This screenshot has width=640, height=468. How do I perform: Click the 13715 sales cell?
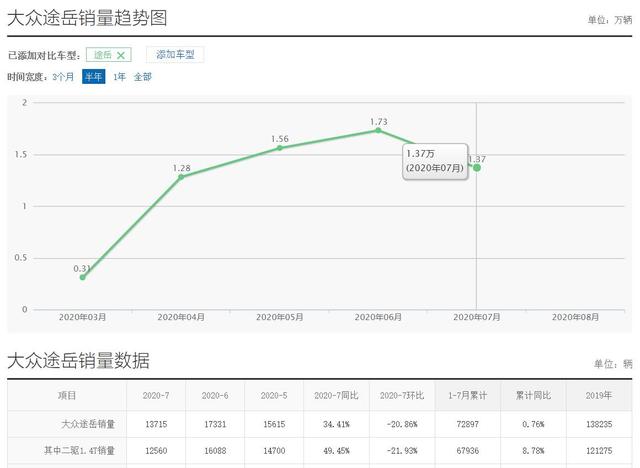pyautogui.click(x=156, y=424)
